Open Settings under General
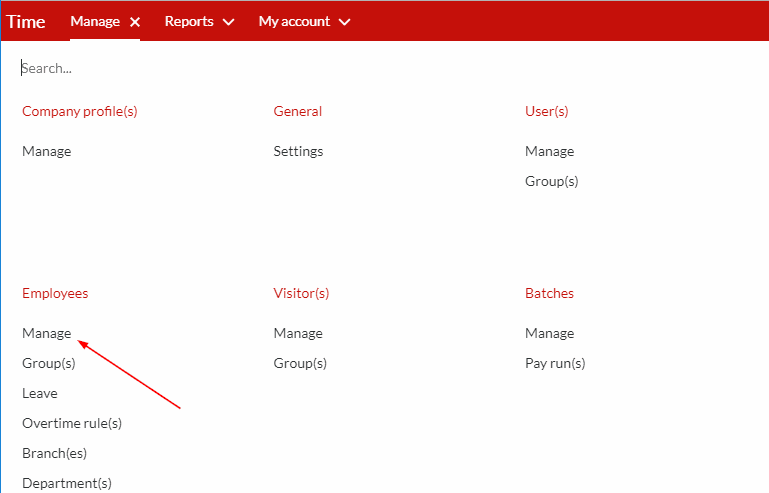The width and height of the screenshot is (769, 493). [x=298, y=151]
